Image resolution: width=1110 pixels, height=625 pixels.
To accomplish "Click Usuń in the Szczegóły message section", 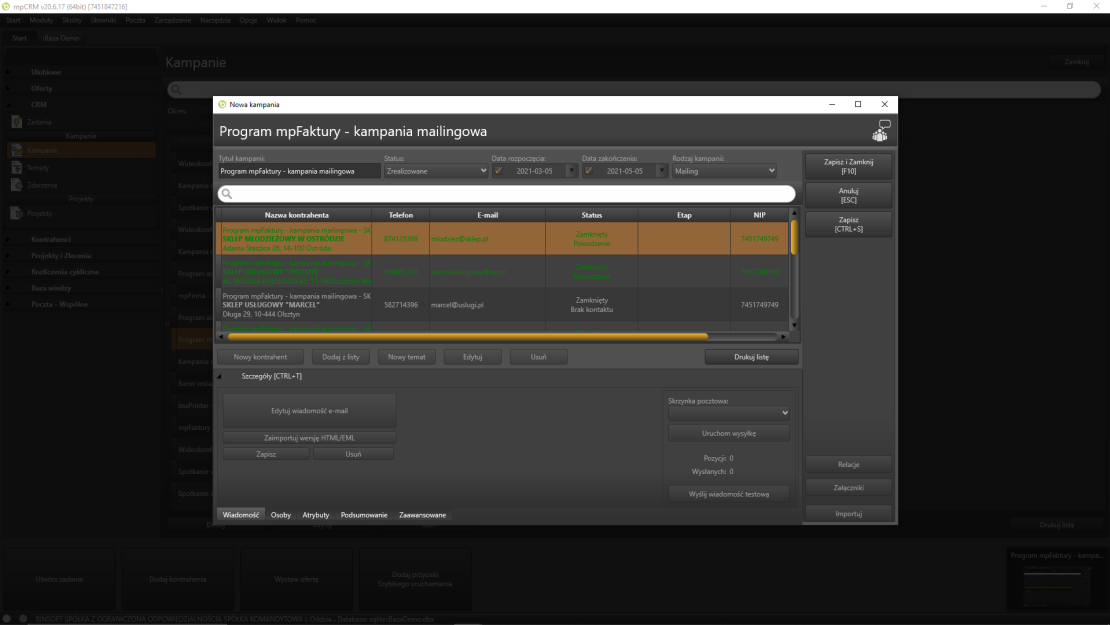I will point(353,454).
